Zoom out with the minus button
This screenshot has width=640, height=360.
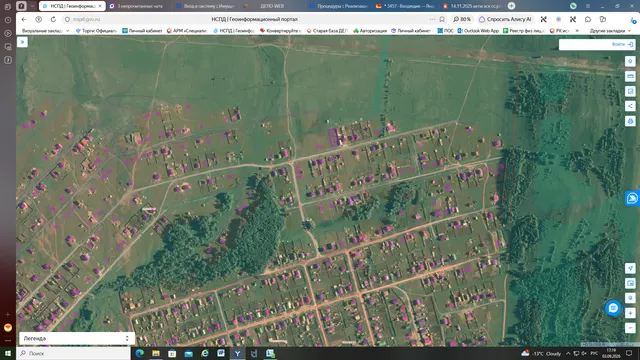(x=630, y=328)
